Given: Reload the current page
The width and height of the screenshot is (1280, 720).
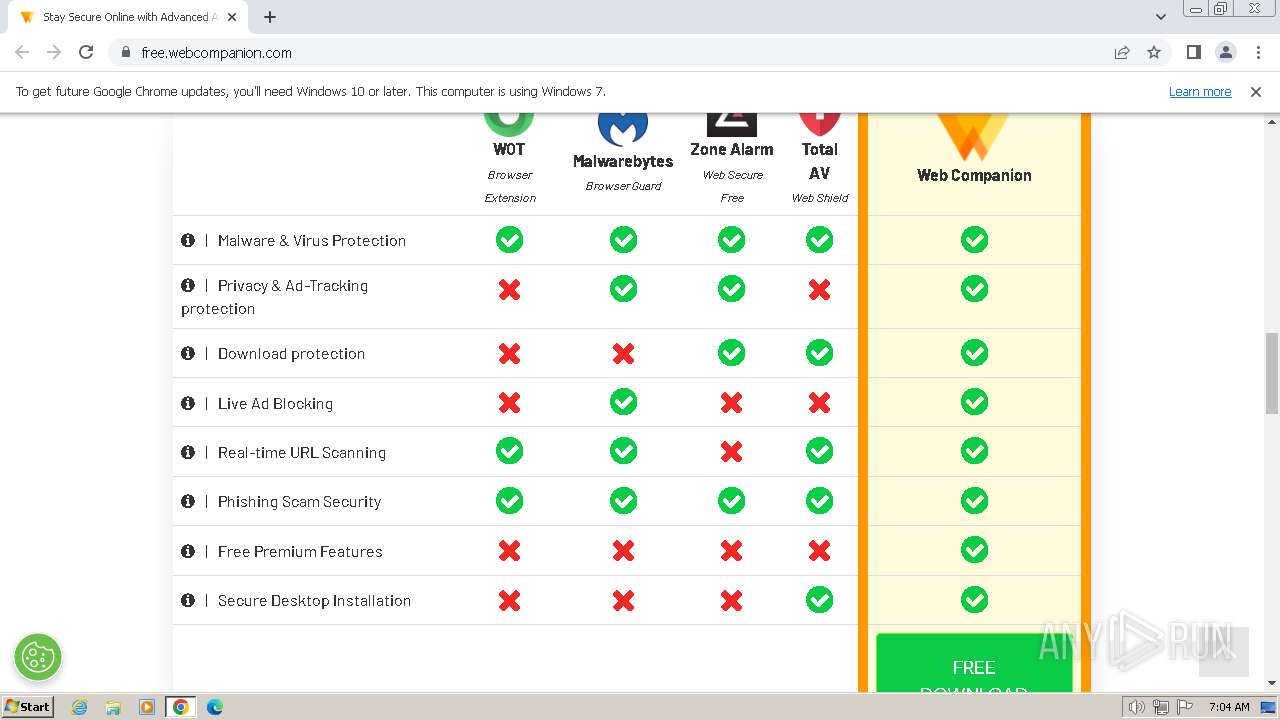Looking at the screenshot, I should coord(86,53).
